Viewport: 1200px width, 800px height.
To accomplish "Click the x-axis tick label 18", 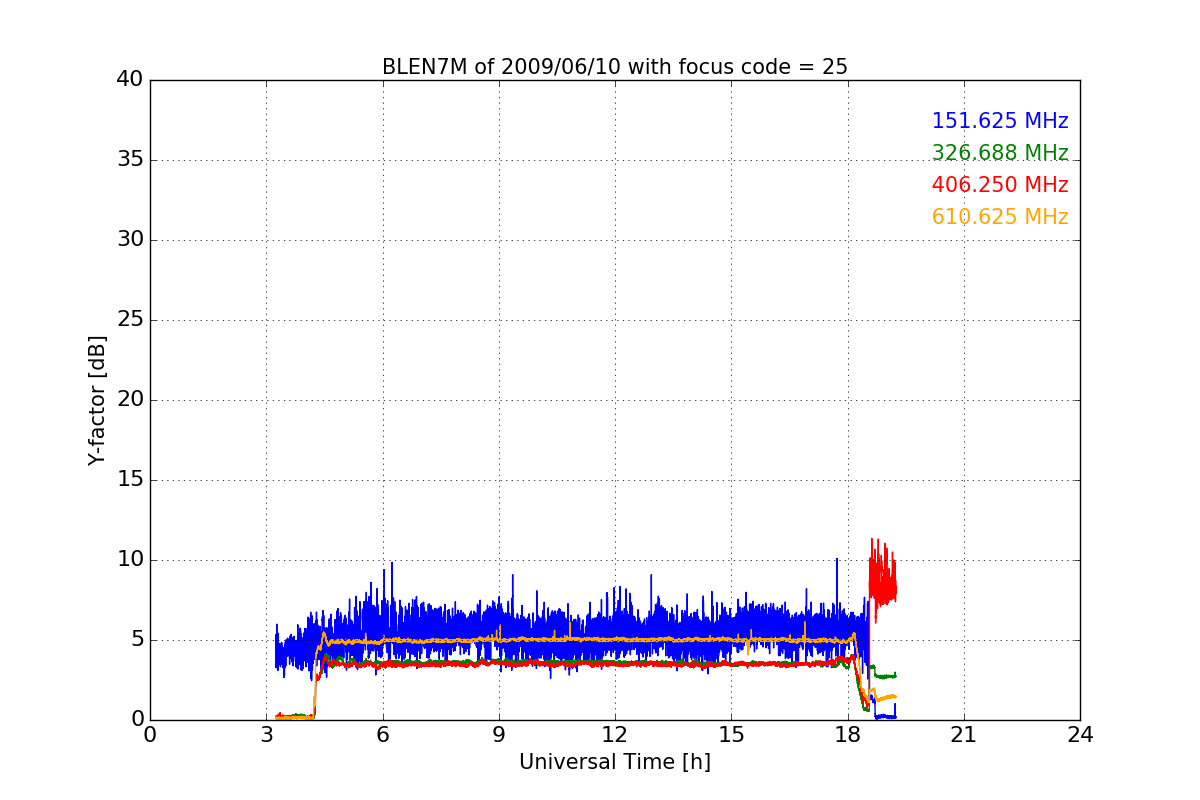I will click(848, 734).
